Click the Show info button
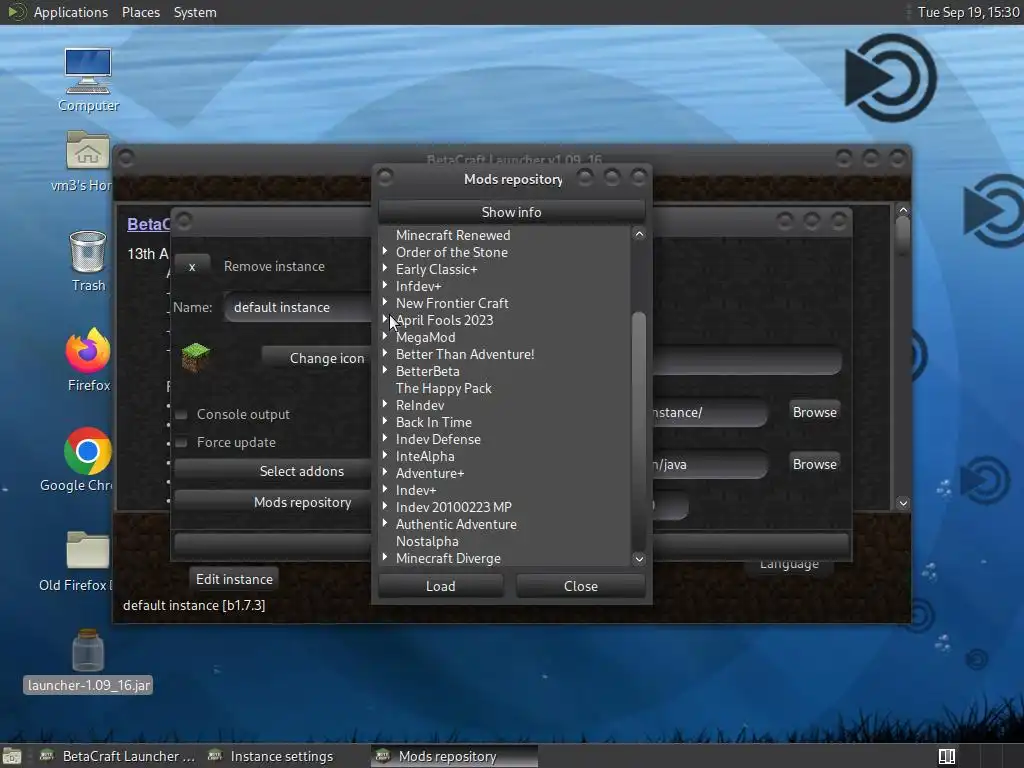 [x=511, y=212]
